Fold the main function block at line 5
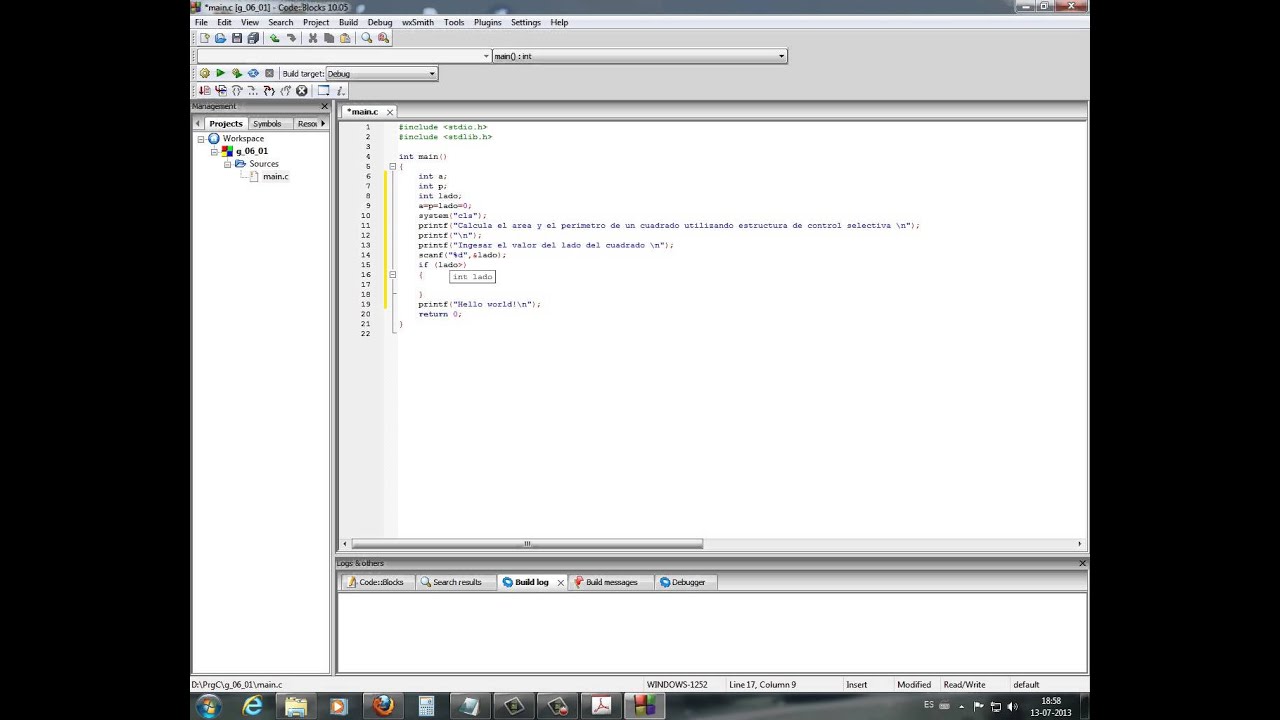The image size is (1280, 720). click(392, 166)
